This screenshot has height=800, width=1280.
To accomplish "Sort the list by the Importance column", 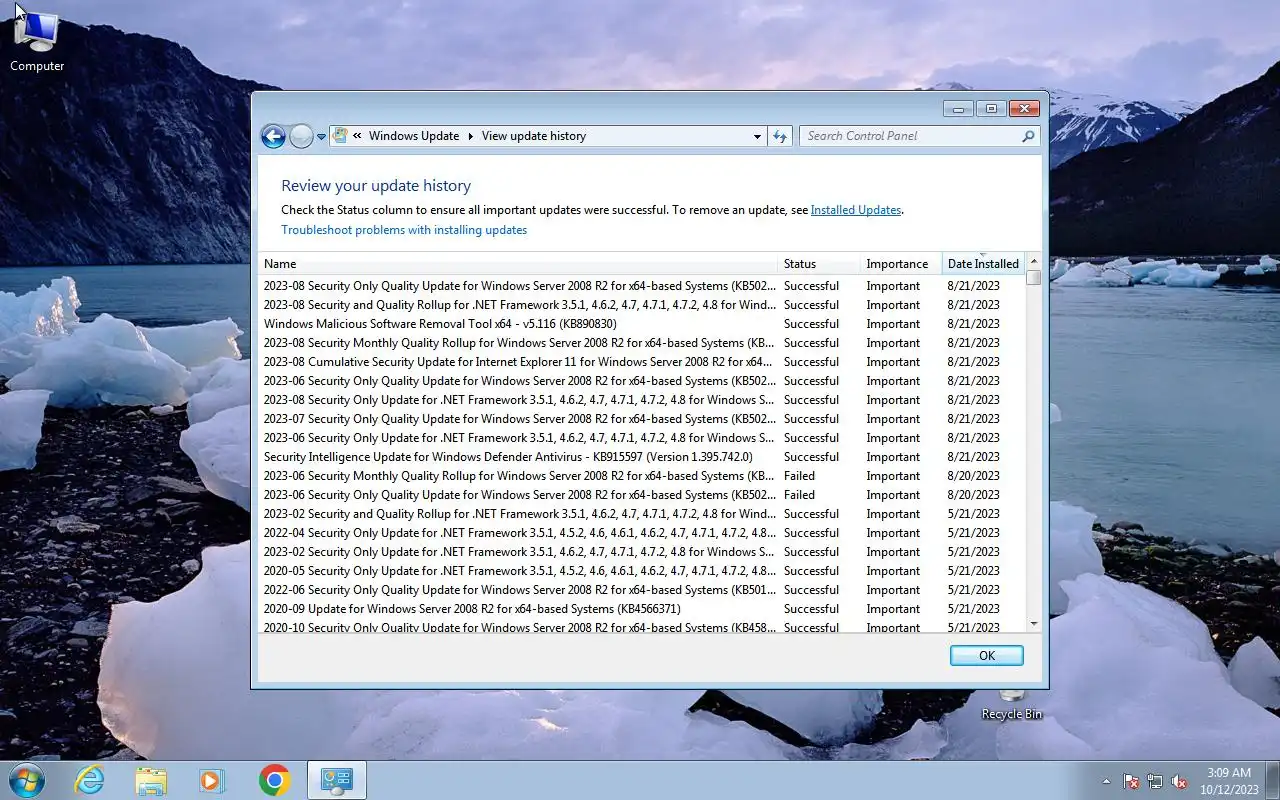I will 901,264.
